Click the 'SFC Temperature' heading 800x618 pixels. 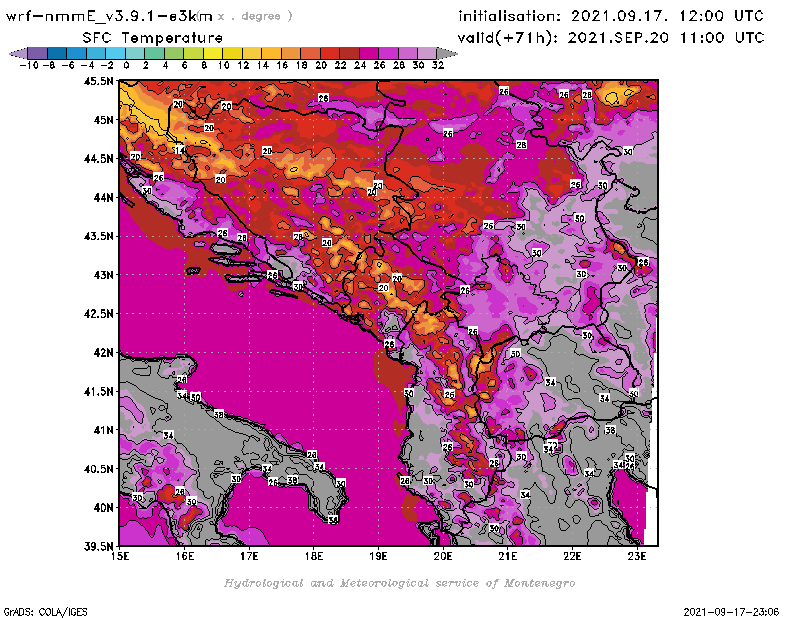(153, 38)
